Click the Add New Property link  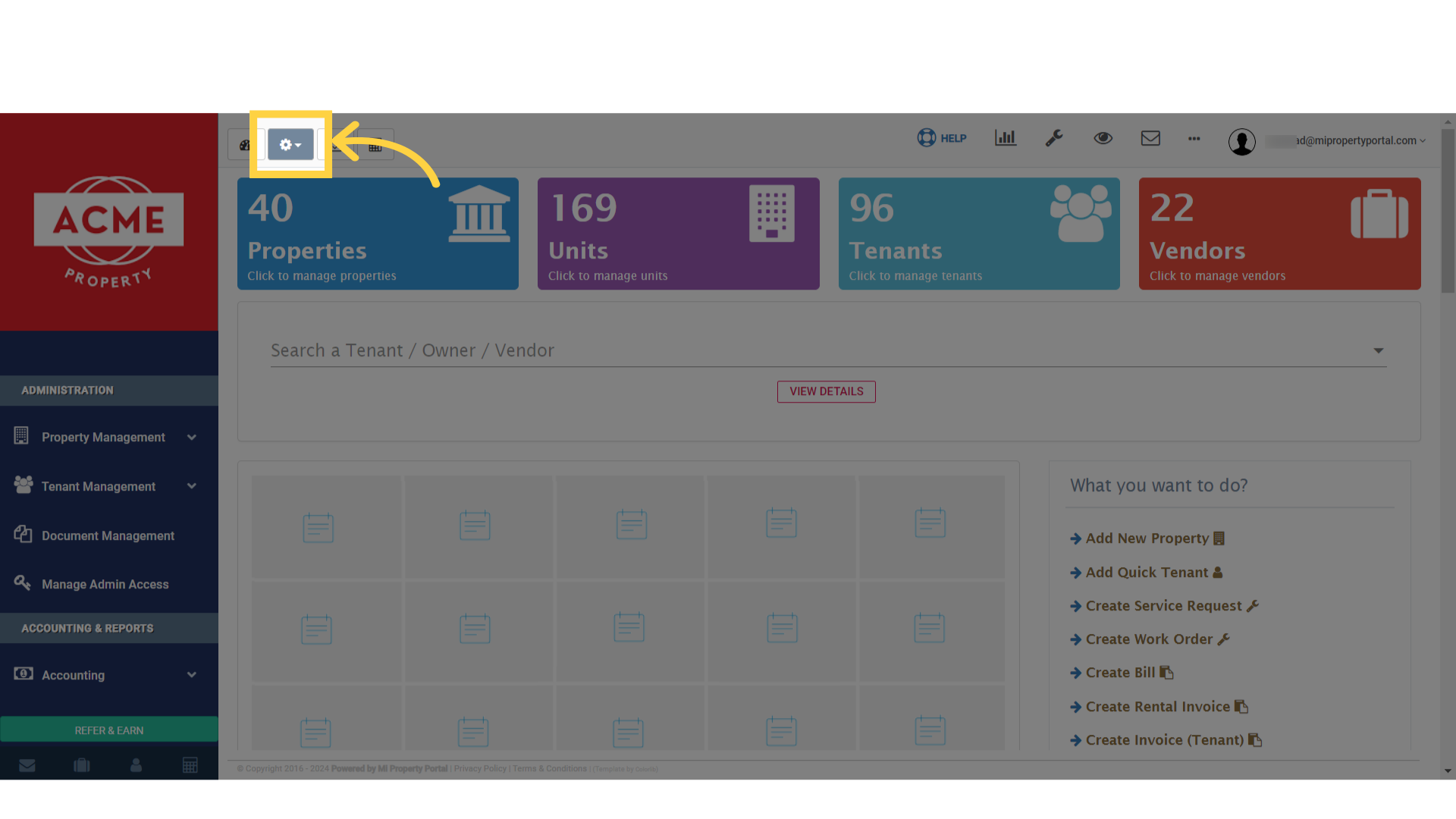click(1147, 538)
